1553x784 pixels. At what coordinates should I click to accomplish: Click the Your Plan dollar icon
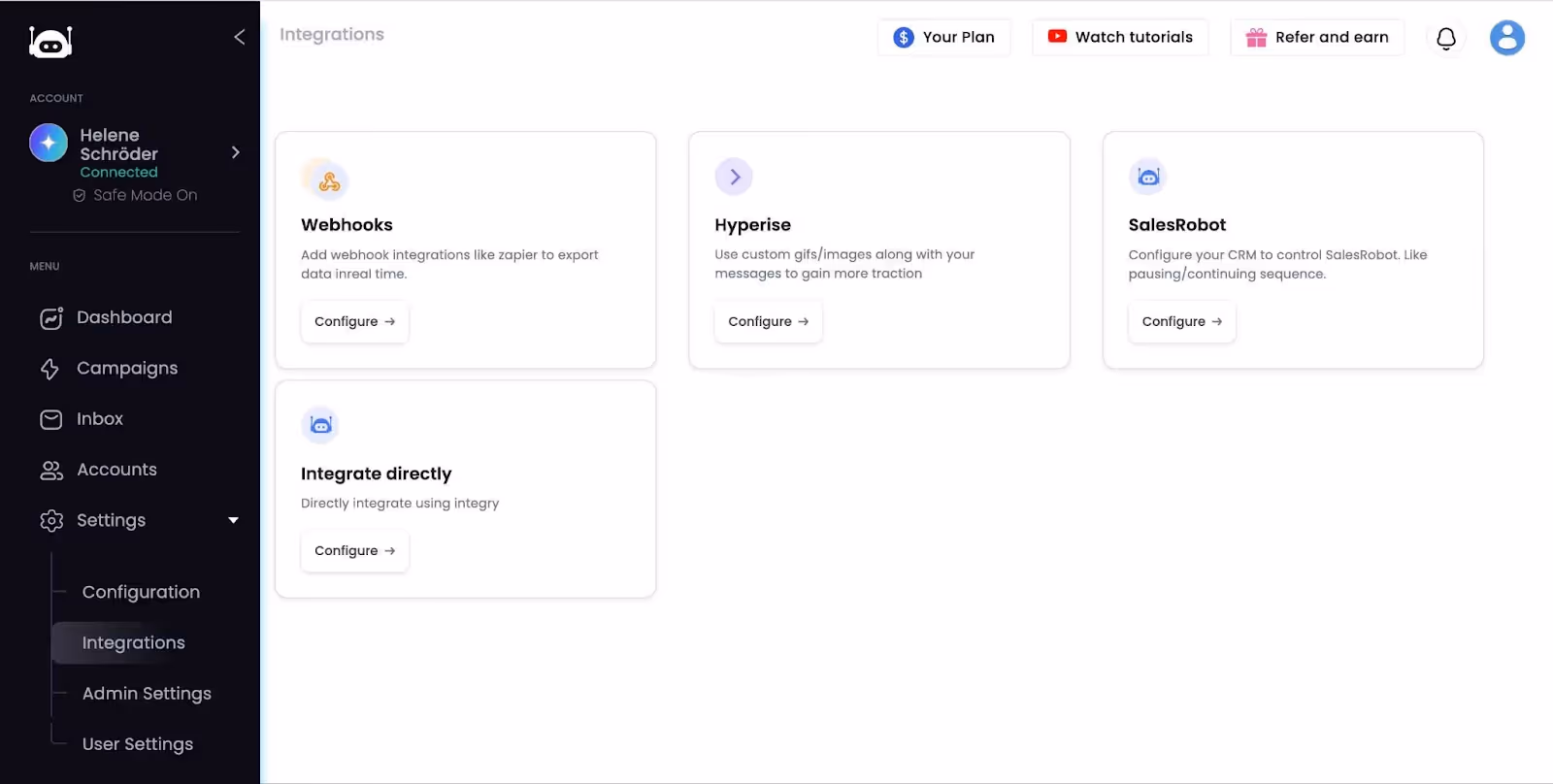point(904,37)
